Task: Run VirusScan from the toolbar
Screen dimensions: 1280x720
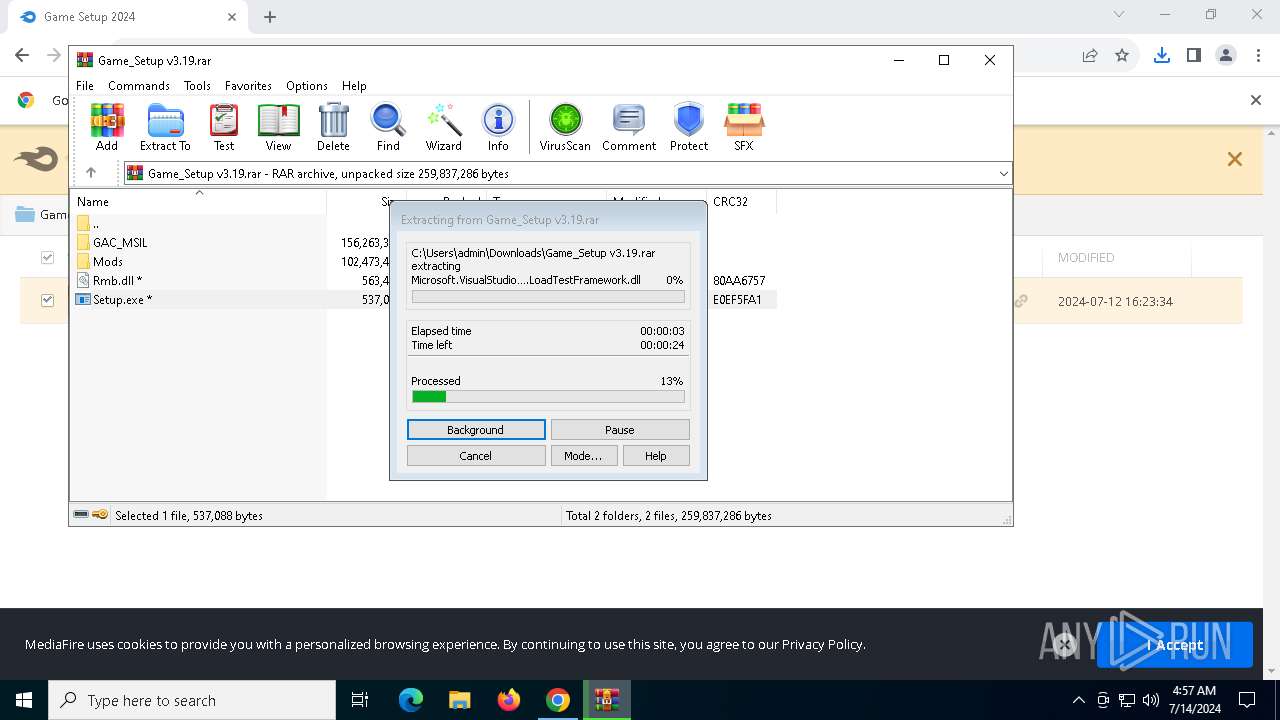Action: 565,127
